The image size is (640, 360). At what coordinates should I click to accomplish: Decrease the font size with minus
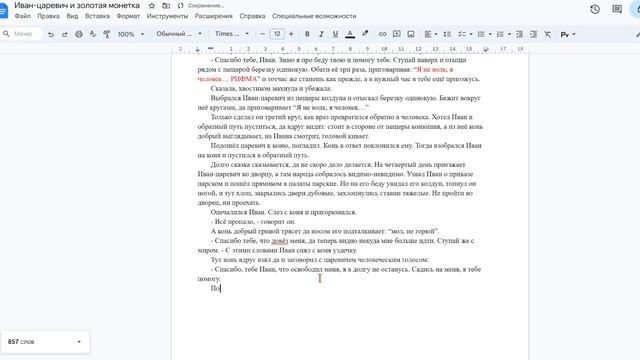(x=262, y=34)
